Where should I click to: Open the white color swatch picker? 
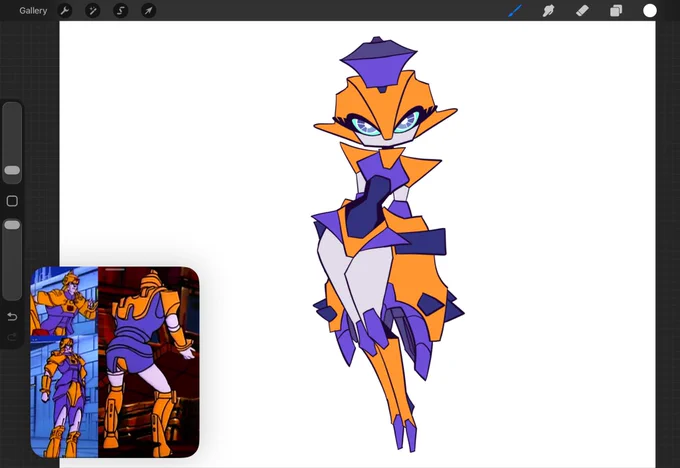650,10
